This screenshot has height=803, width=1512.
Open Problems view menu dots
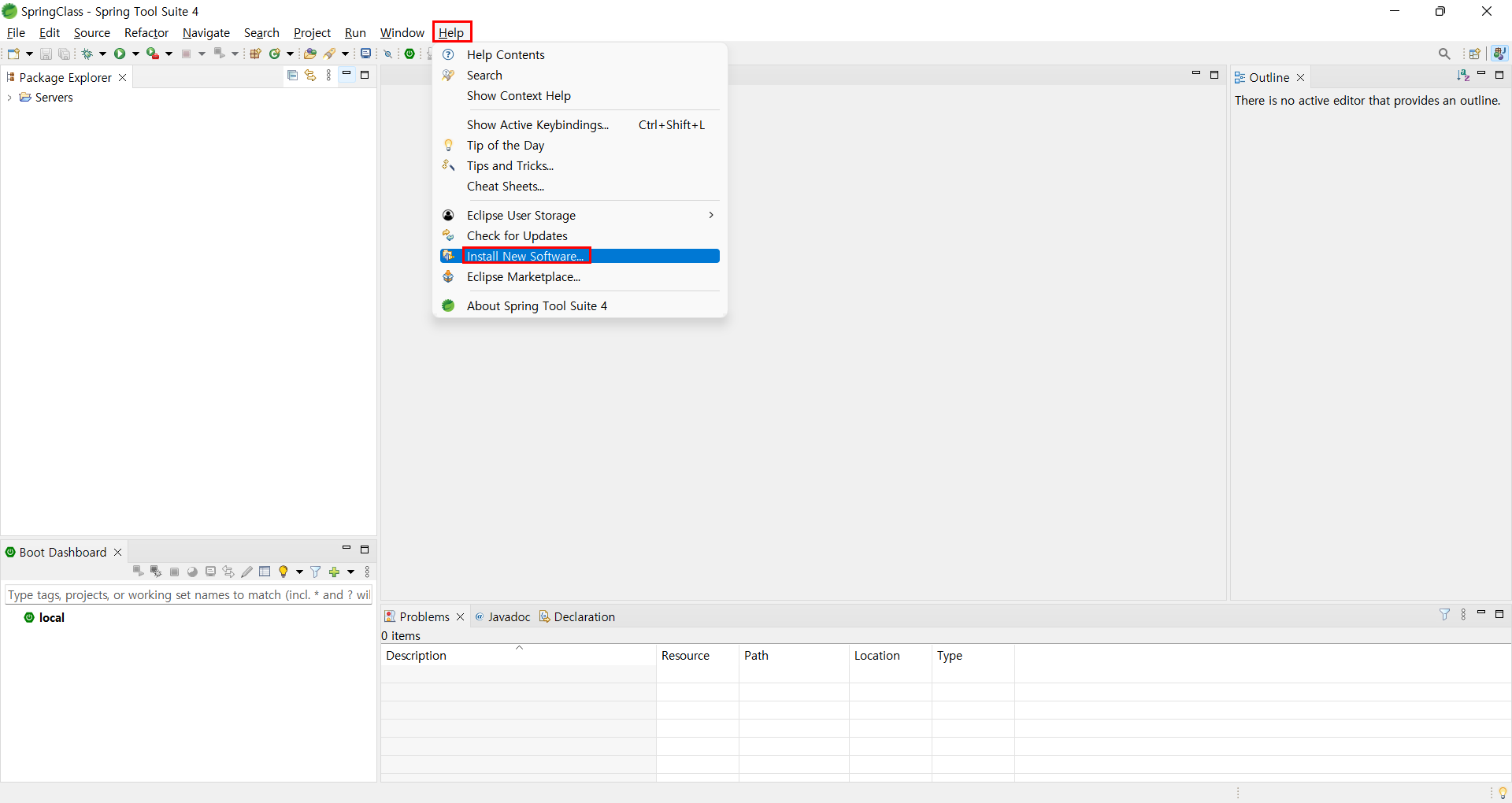click(1464, 614)
